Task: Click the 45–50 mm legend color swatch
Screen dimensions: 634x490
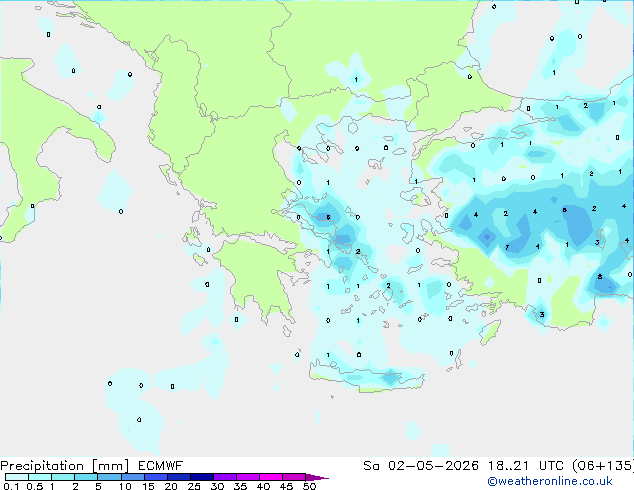Action: 294,477
